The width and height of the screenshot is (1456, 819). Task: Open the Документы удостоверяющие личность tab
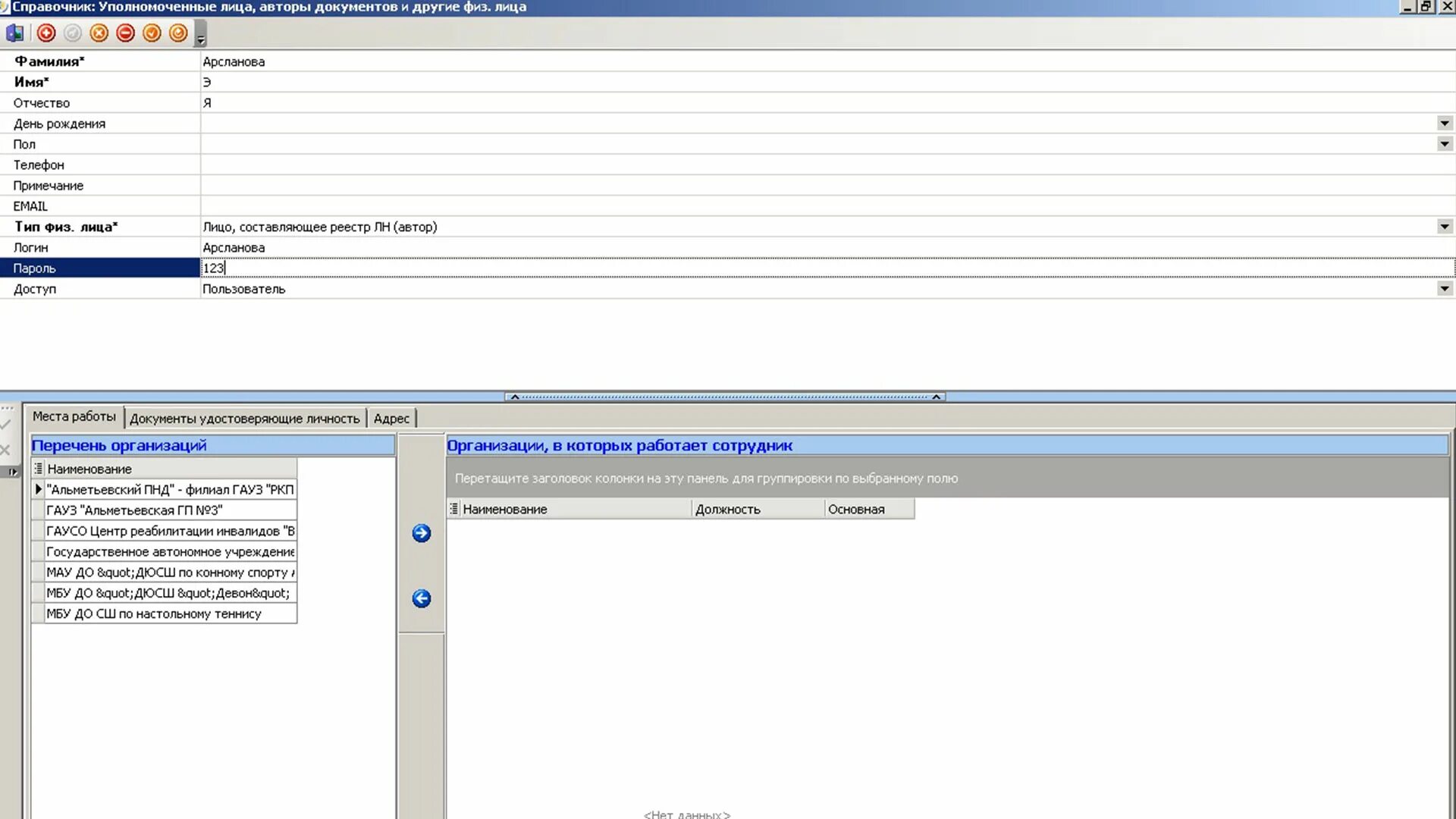[245, 419]
